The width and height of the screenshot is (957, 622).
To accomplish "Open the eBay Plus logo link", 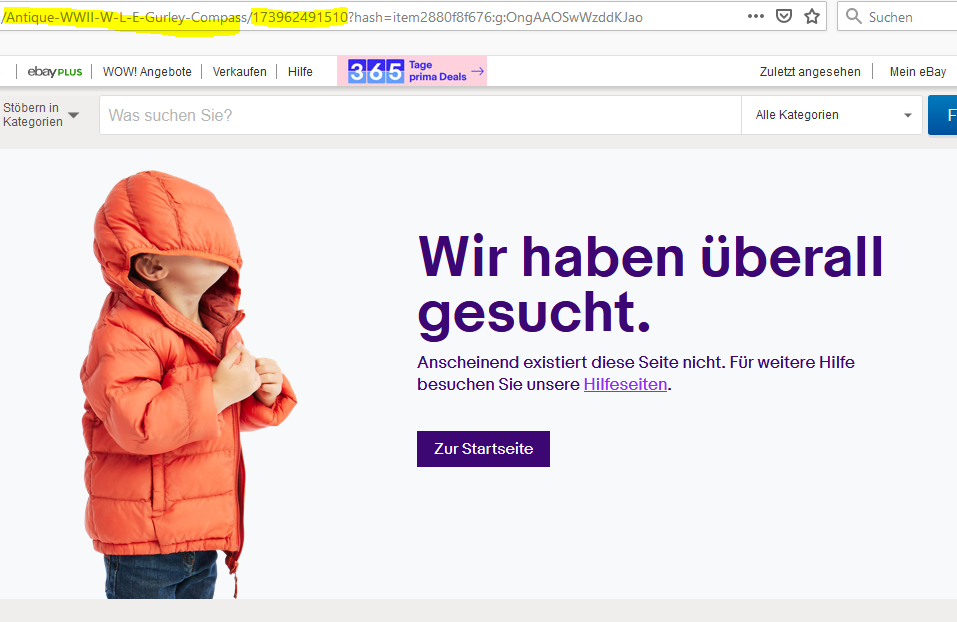I will point(54,72).
